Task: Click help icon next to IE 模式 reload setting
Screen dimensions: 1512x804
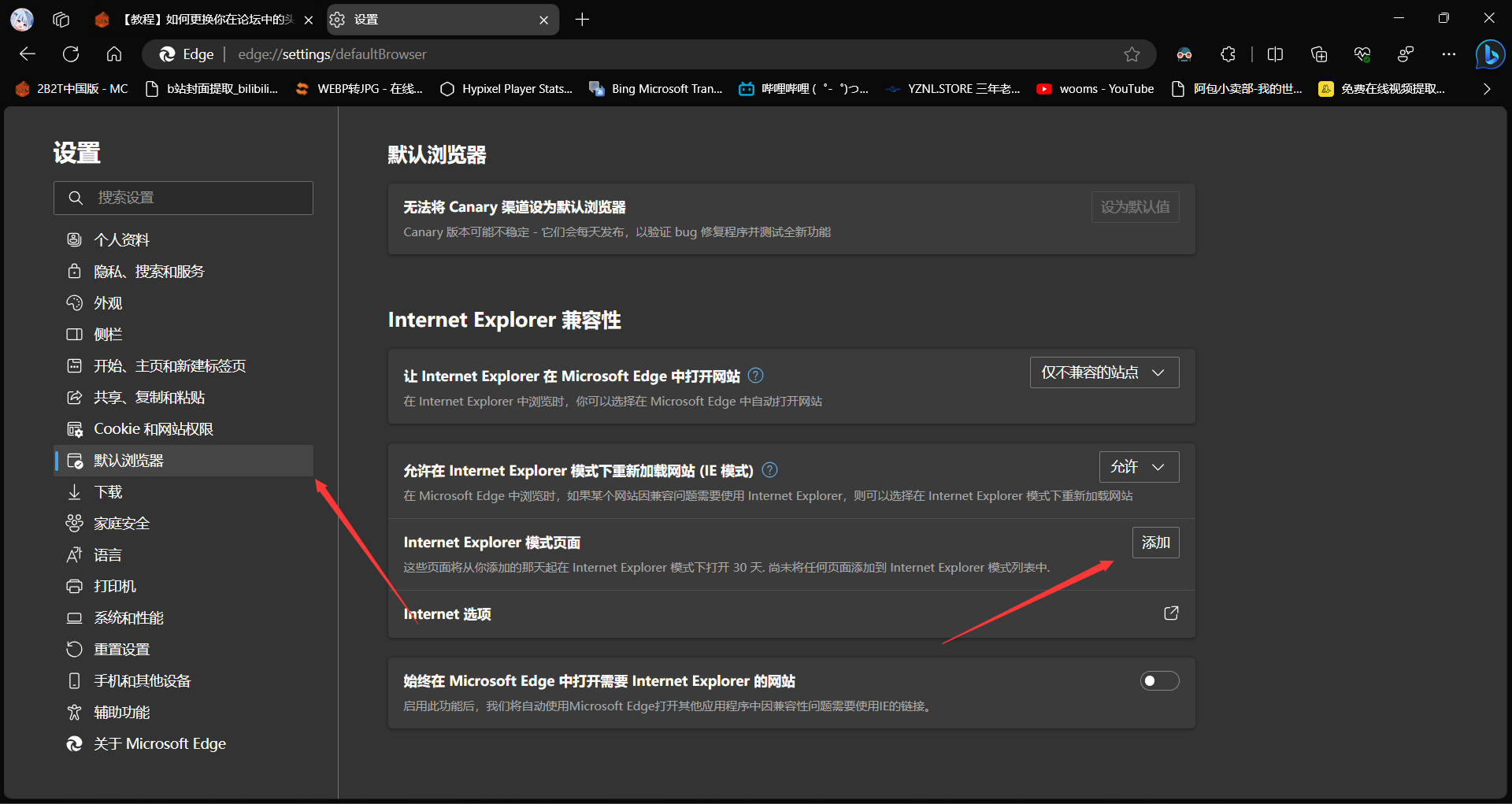Action: tap(770, 470)
